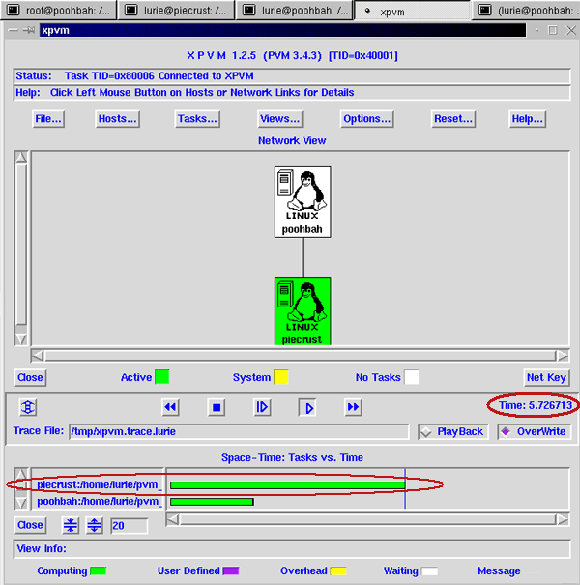The width and height of the screenshot is (580, 585).
Task: Click the xpvm taskbar tab
Action: [x=412, y=11]
